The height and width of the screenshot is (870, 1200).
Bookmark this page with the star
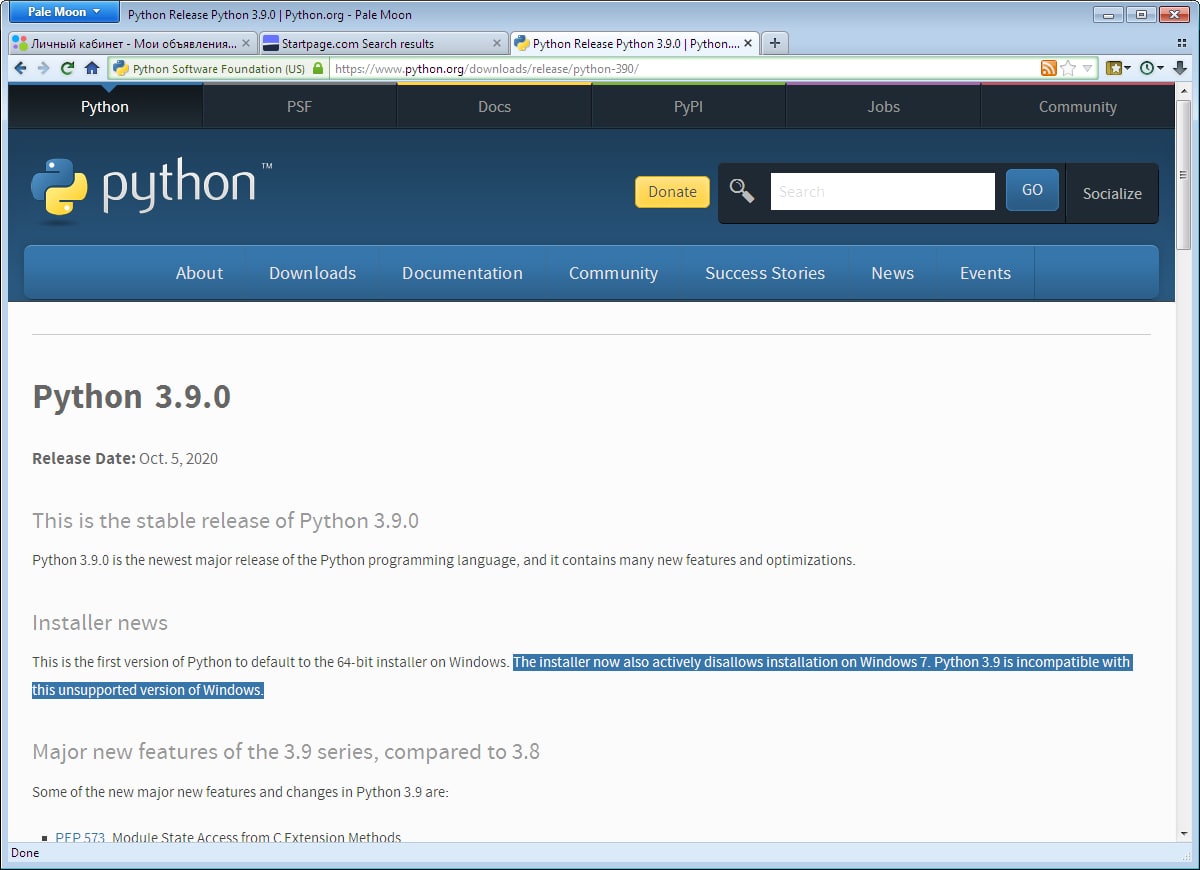pyautogui.click(x=1068, y=68)
